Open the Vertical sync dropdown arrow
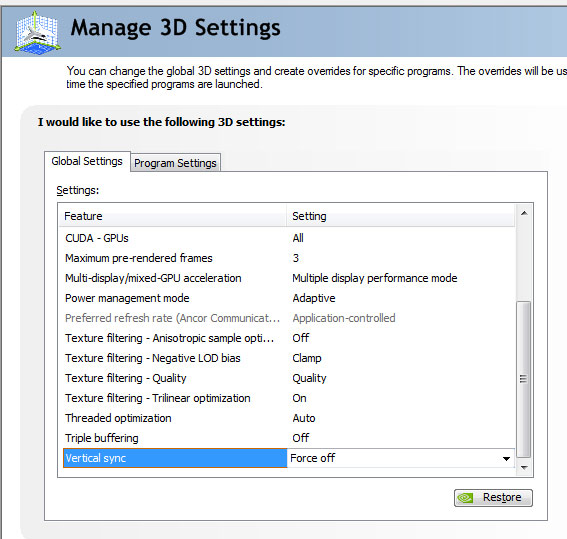The height and width of the screenshot is (539, 567). pyautogui.click(x=506, y=458)
